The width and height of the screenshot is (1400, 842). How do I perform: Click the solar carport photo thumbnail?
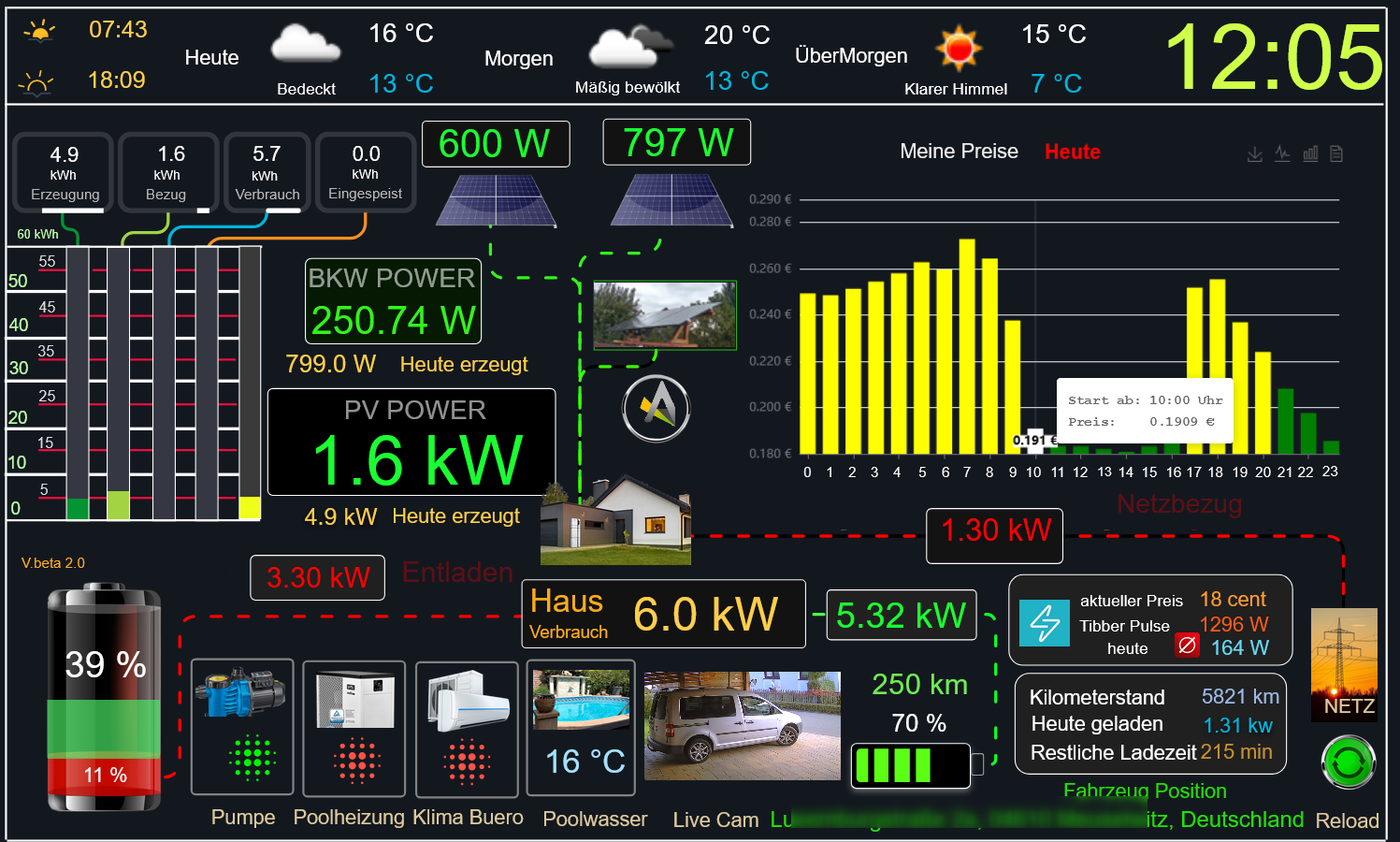[x=665, y=315]
